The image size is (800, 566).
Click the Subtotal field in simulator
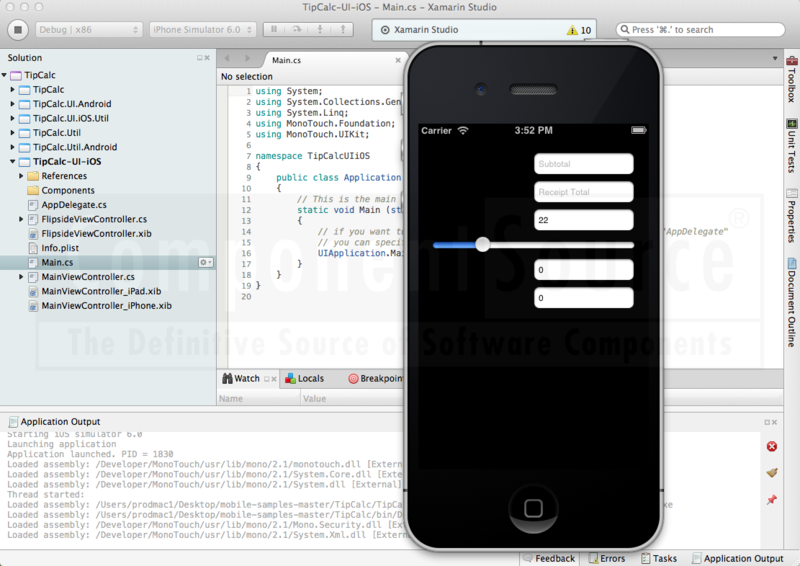point(584,164)
